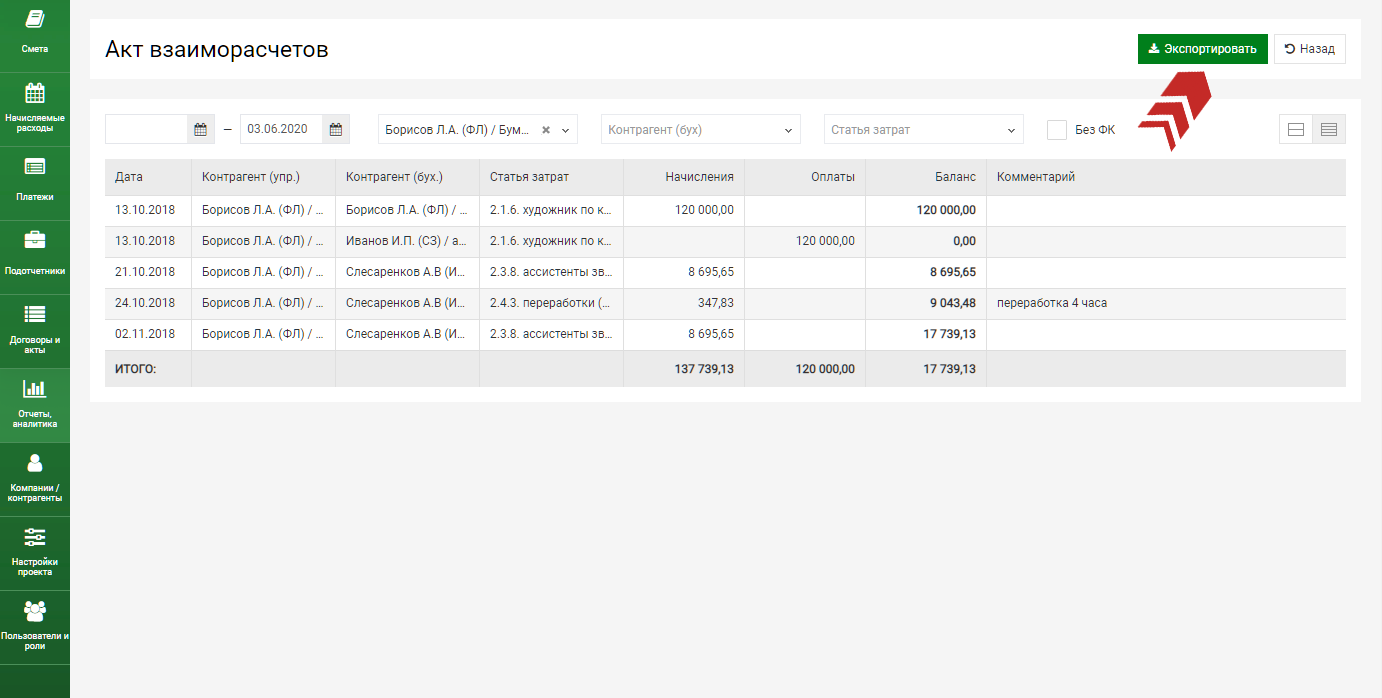
Task: Go to Платежи section
Action: click(35, 183)
